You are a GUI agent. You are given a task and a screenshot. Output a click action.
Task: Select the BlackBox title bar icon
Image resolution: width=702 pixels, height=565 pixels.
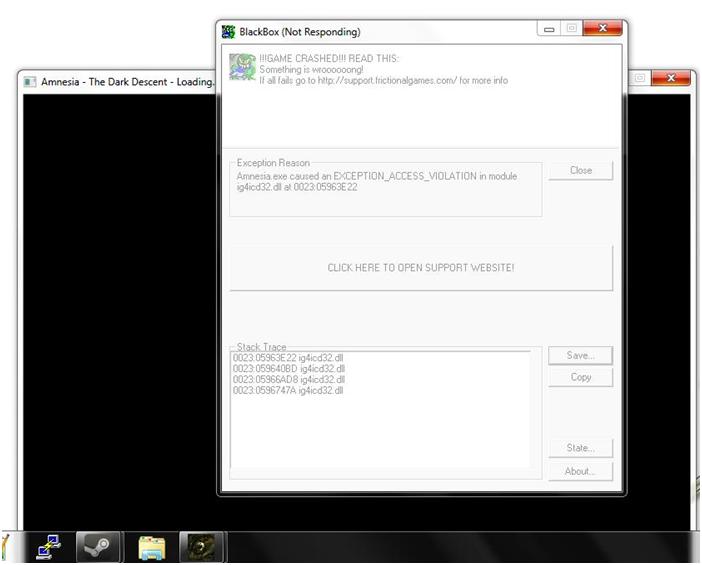228,32
